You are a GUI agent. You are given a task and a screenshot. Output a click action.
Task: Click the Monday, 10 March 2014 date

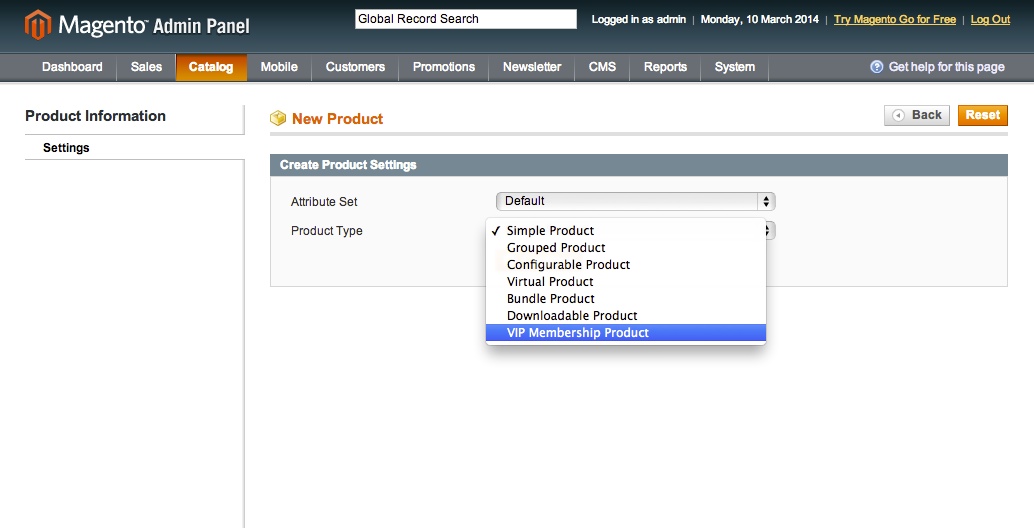coord(760,20)
